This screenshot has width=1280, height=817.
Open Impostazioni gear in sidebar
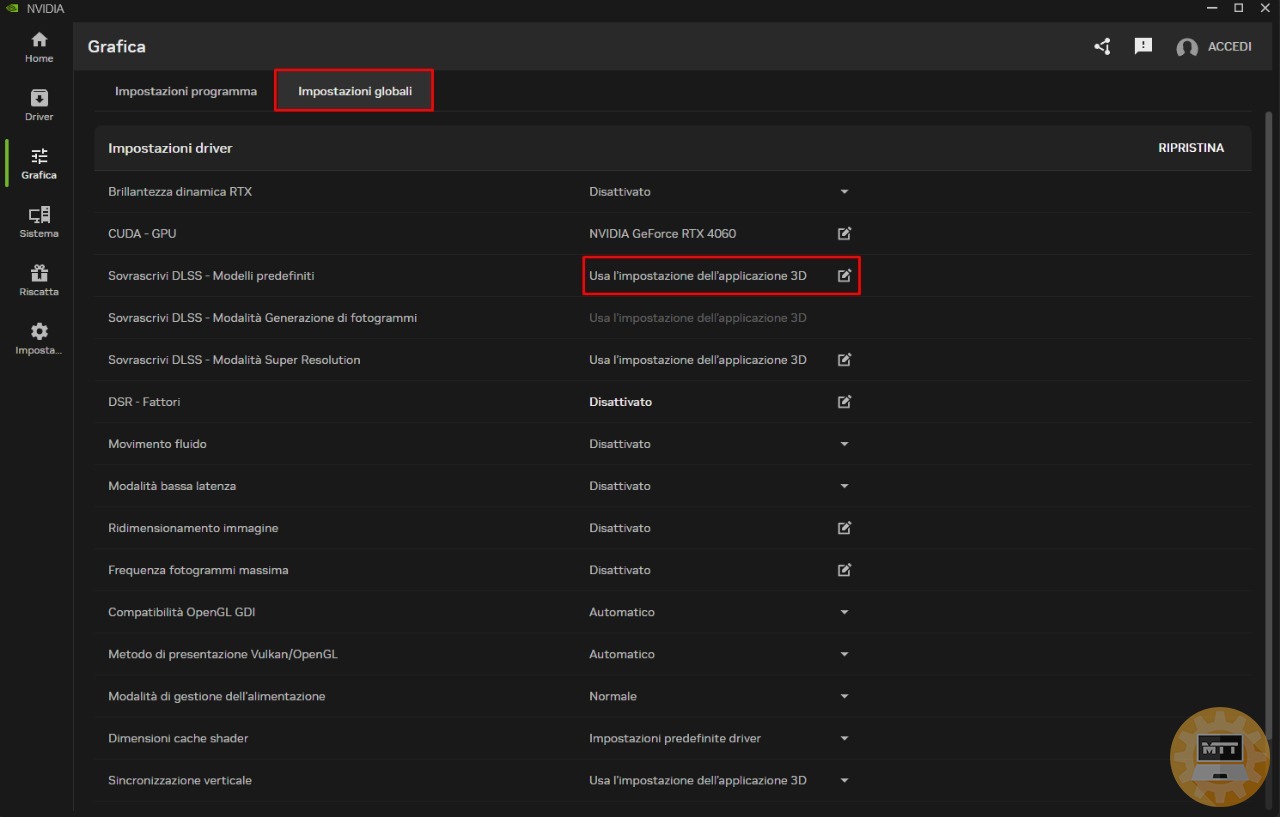click(x=39, y=338)
